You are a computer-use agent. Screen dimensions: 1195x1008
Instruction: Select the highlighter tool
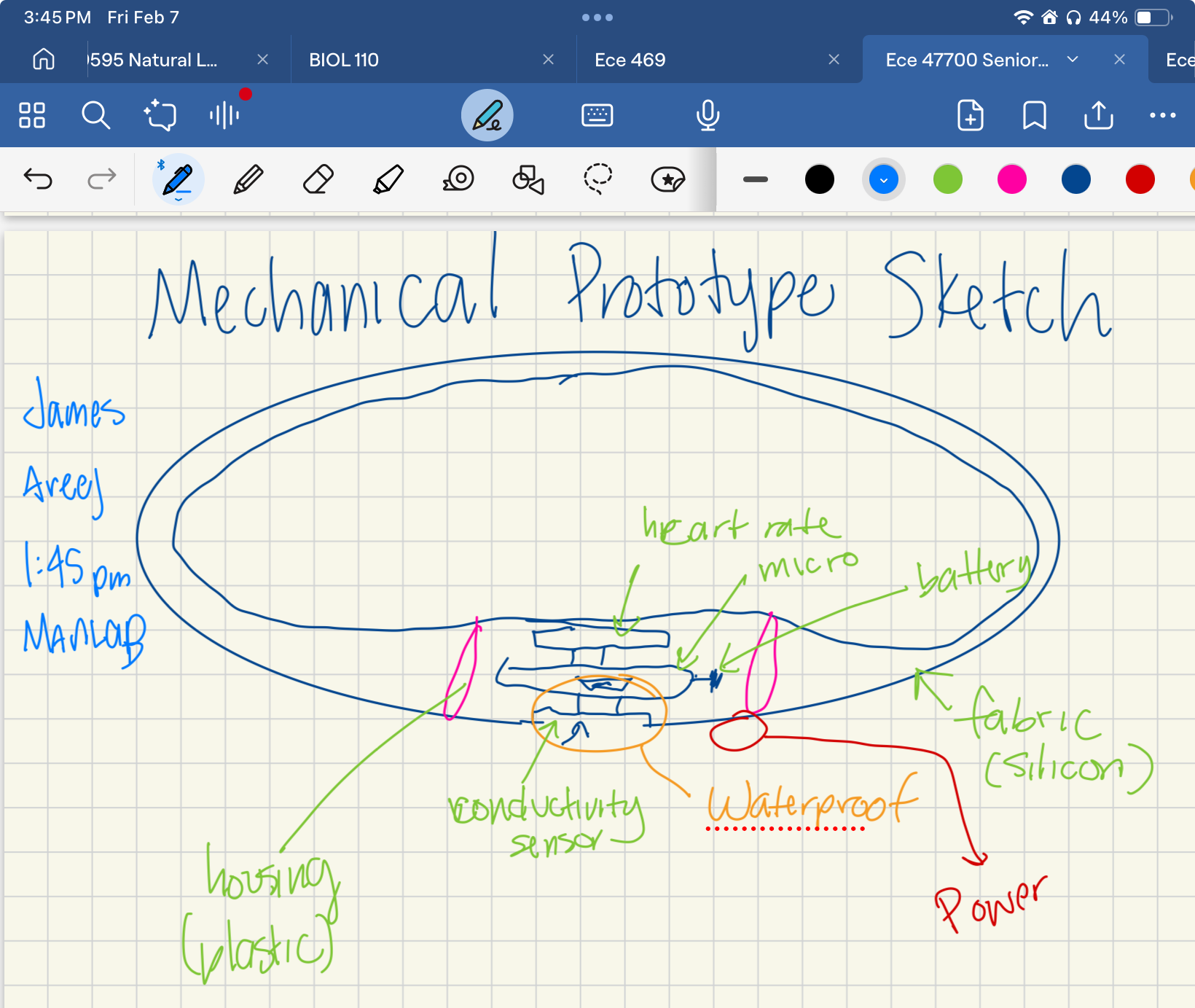pyautogui.click(x=388, y=179)
